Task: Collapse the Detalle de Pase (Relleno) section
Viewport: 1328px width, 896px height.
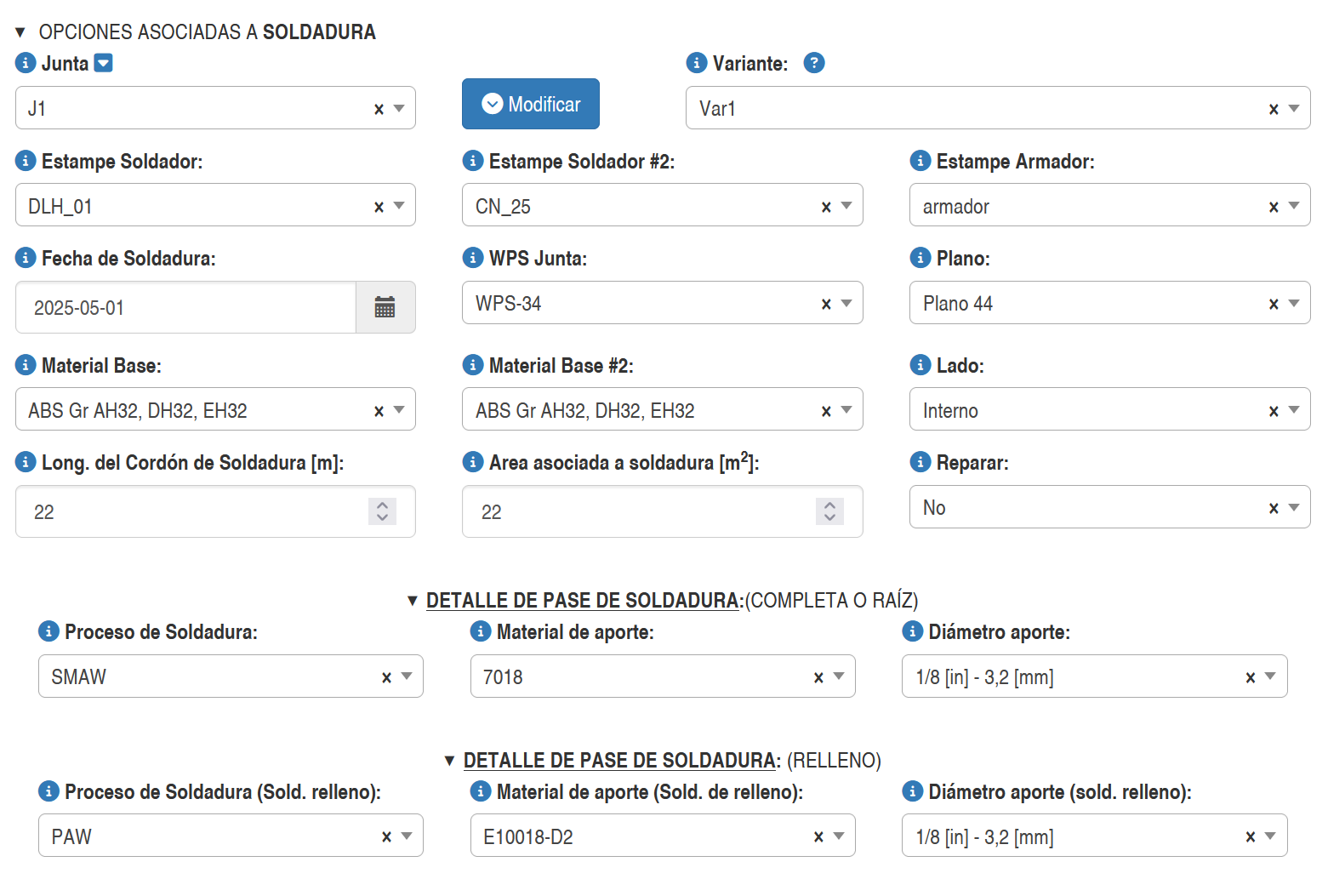Action: (x=449, y=761)
